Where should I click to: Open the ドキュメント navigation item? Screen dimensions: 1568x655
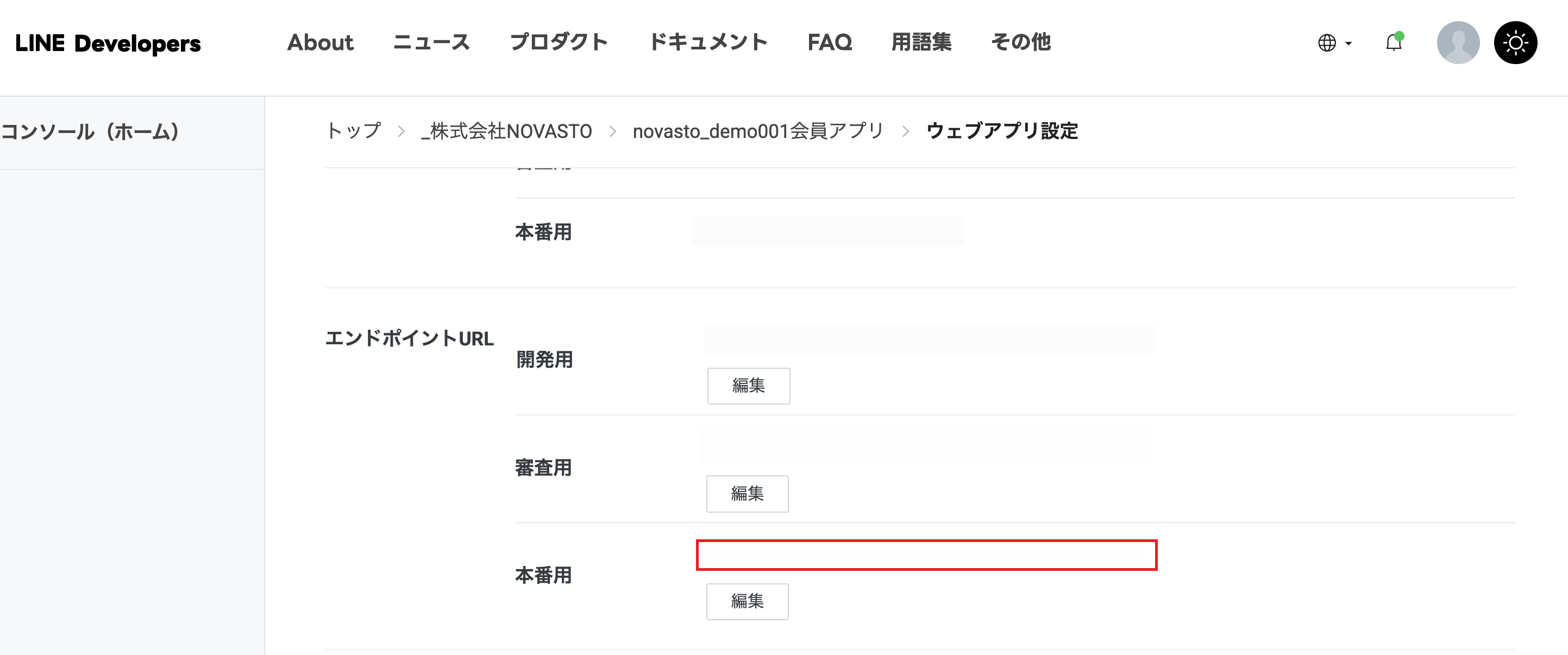pos(708,42)
